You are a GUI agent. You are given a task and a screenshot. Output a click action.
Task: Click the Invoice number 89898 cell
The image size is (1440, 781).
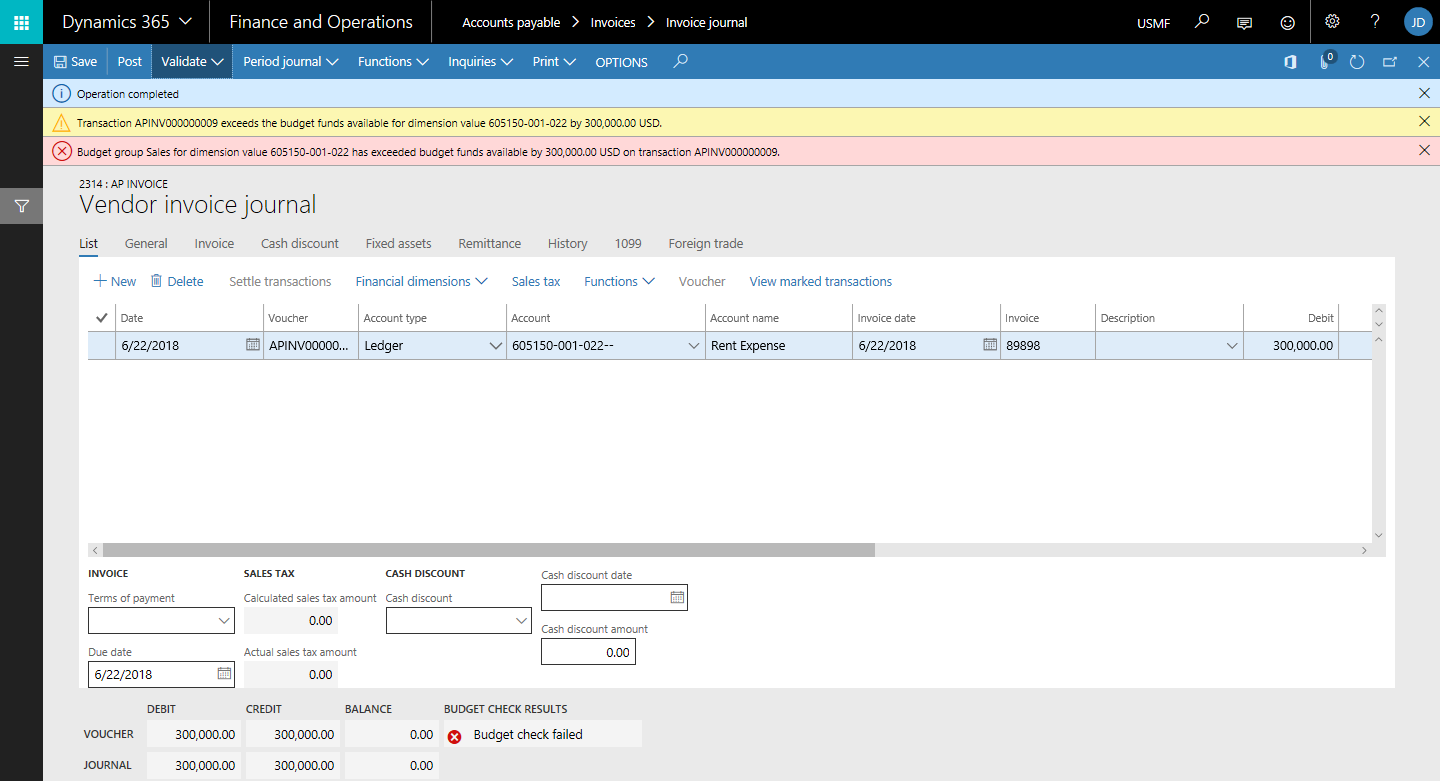[x=1047, y=346]
